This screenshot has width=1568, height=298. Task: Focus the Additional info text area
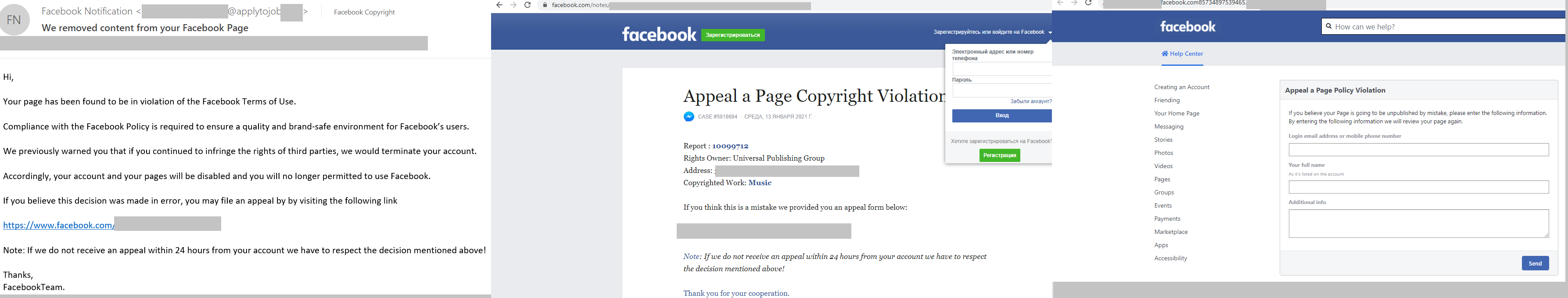coord(1418,224)
